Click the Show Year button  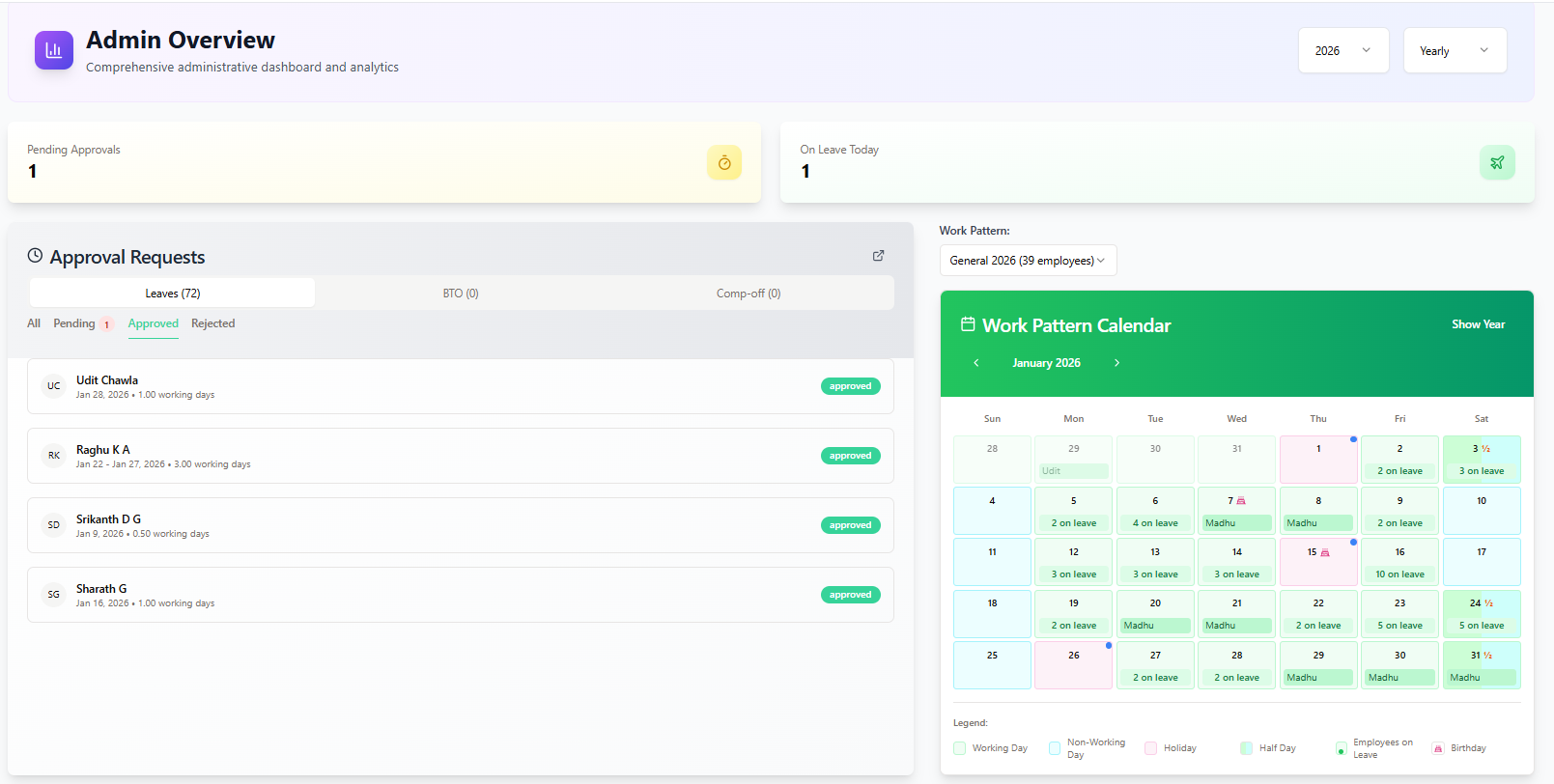tap(1478, 324)
